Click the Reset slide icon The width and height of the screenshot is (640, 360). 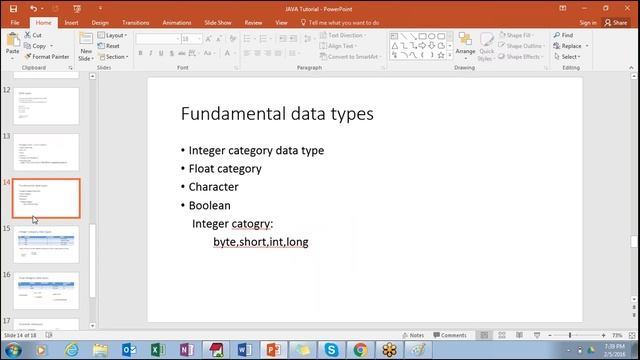(x=101, y=46)
